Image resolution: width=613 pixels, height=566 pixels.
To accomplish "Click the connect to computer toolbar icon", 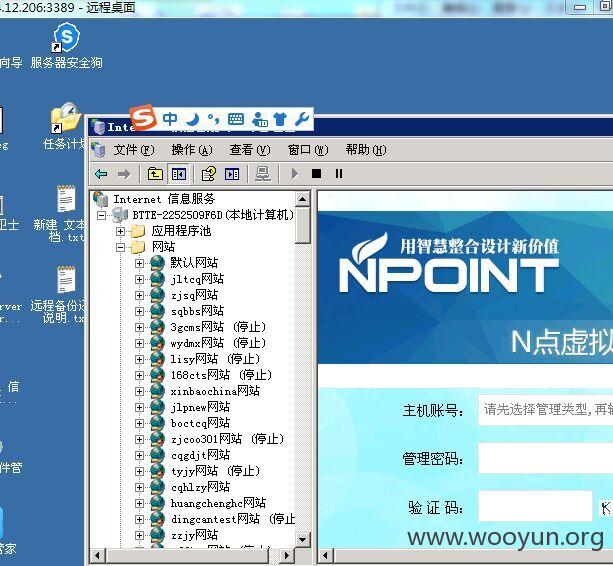I will pyautogui.click(x=263, y=174).
